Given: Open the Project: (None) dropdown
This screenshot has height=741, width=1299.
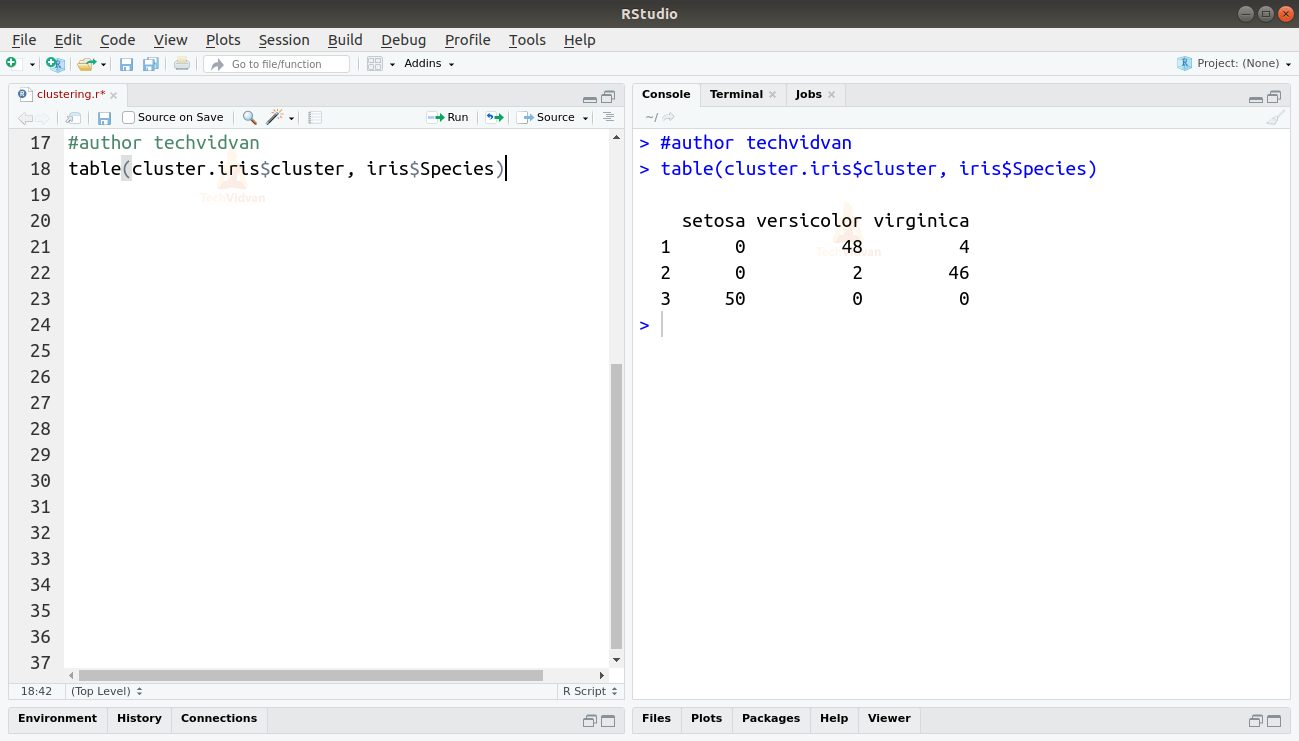Looking at the screenshot, I should click(1234, 63).
